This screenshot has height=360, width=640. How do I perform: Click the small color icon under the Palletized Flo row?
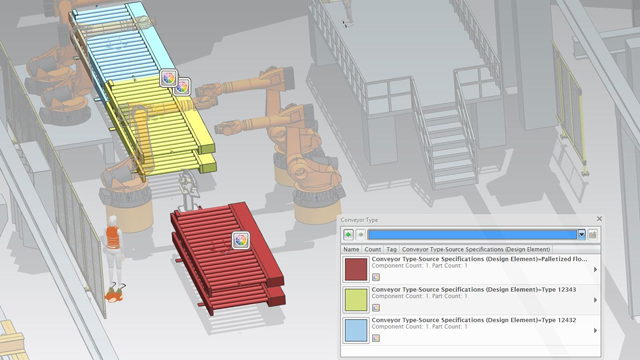tap(376, 277)
